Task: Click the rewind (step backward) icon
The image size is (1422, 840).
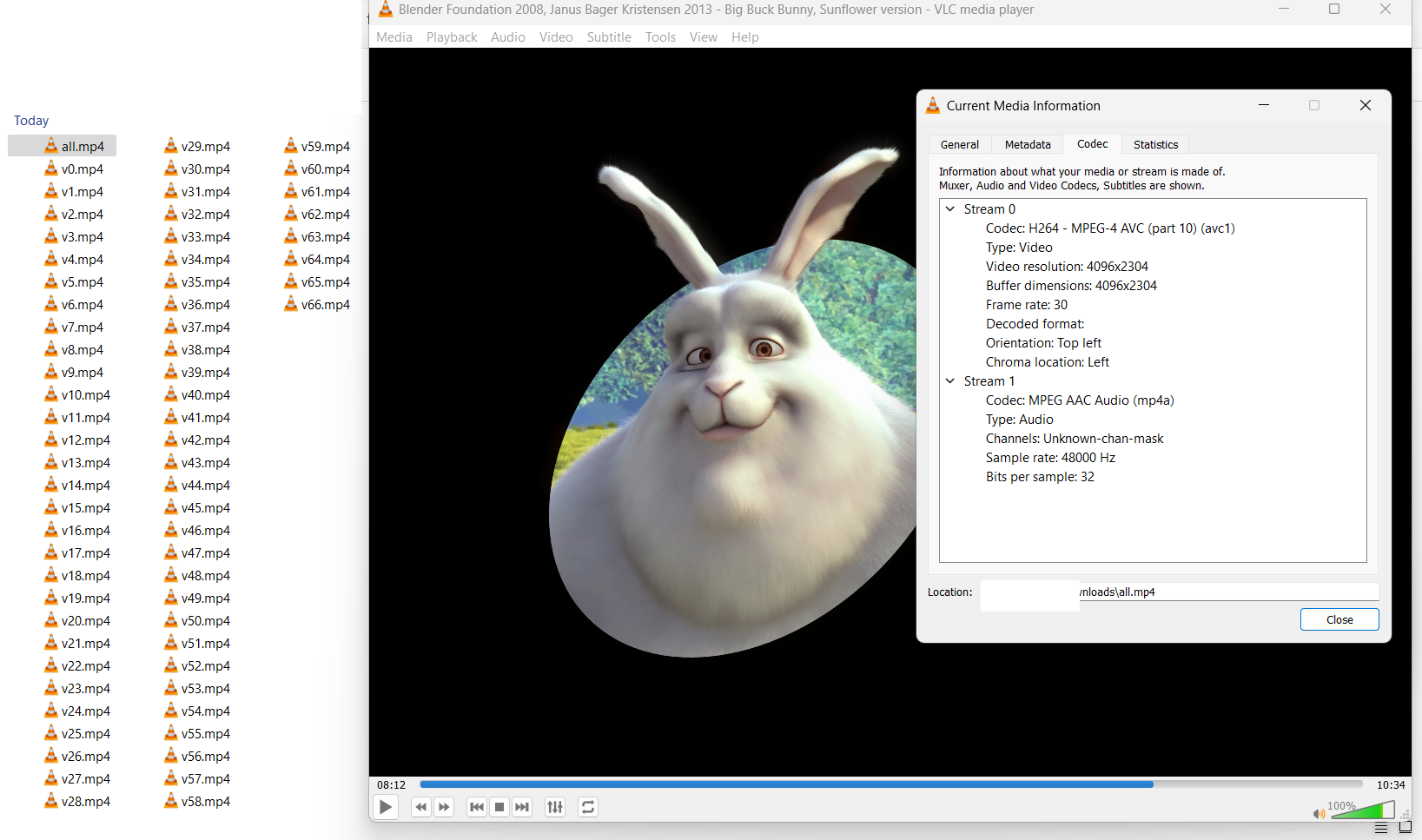Action: (421, 807)
